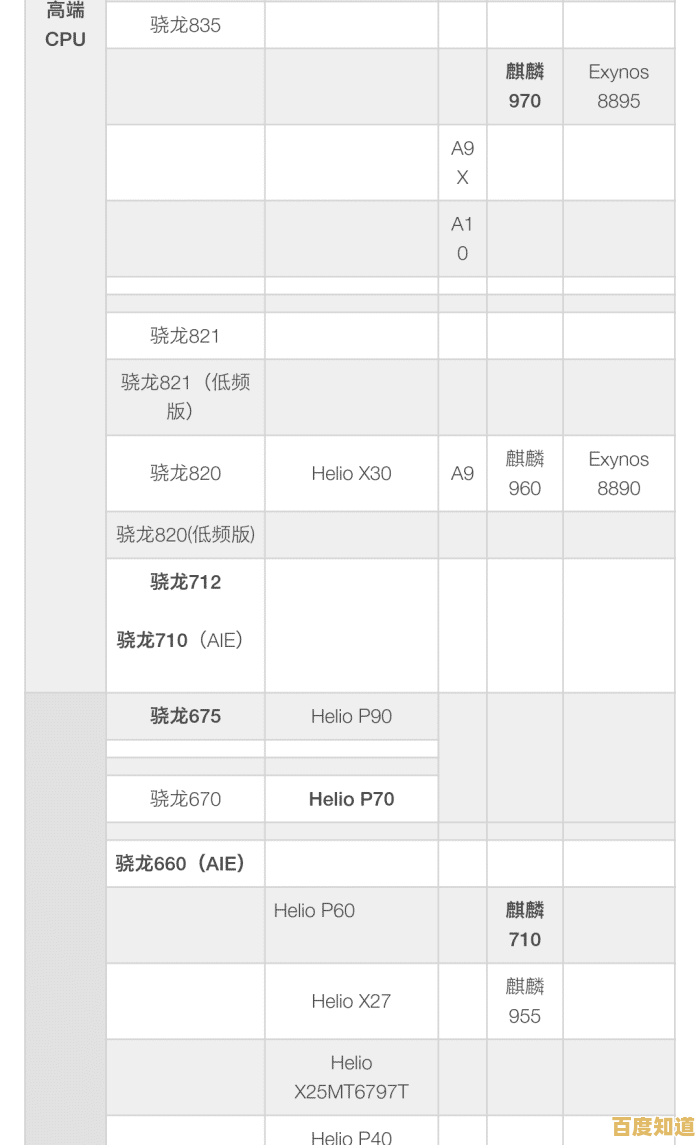
Task: Click the bold 骁龙712 text
Action: (x=185, y=582)
